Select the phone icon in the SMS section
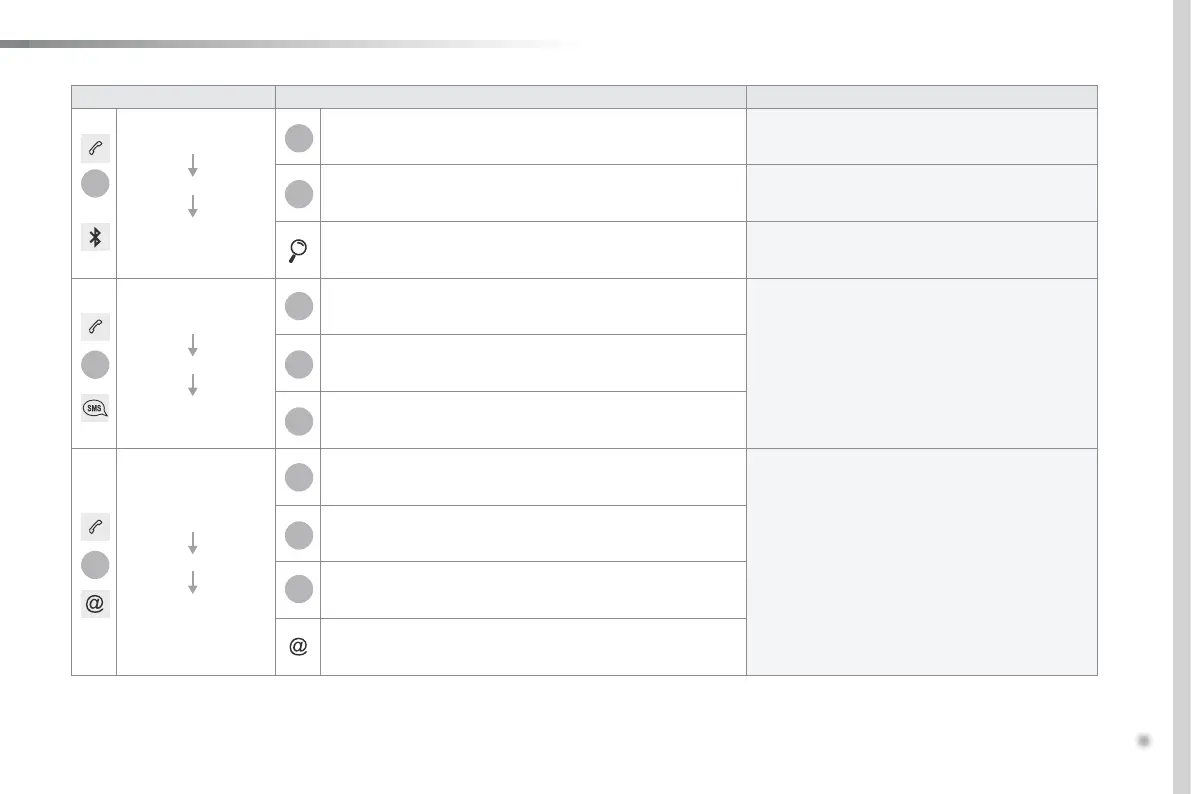 [96, 326]
